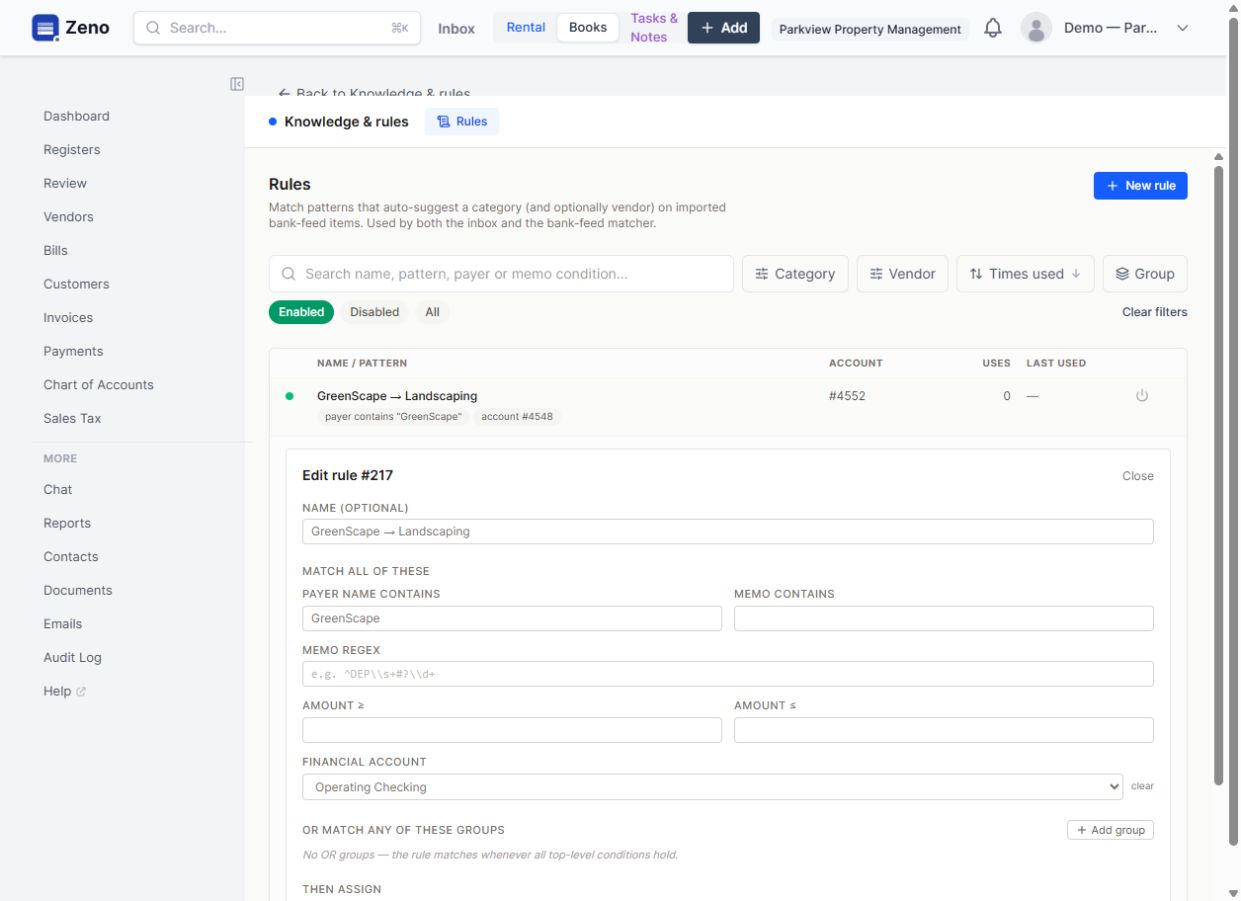Open Payments in sidebar
The image size is (1241, 901).
73,351
